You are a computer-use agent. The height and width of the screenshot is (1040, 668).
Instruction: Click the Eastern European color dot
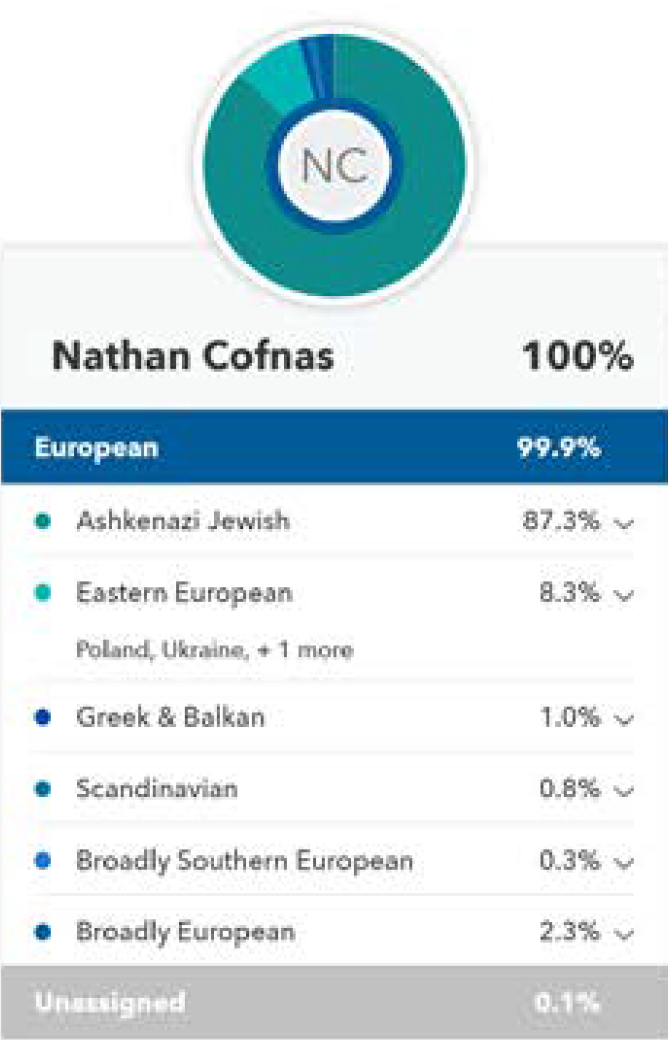point(42,592)
